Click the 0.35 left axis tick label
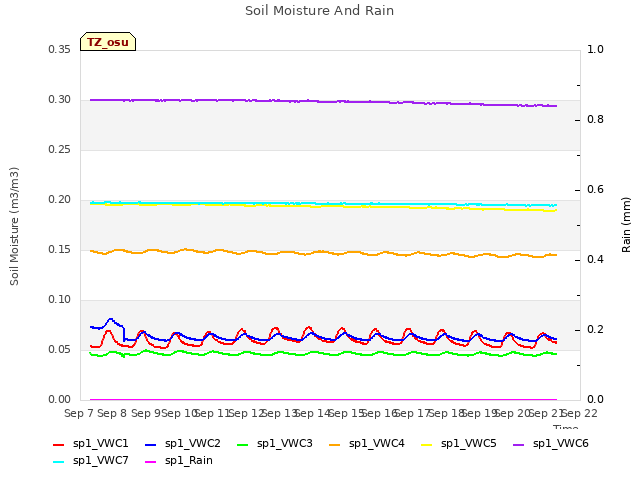Screen dimensions: 640x480 (x=60, y=49)
